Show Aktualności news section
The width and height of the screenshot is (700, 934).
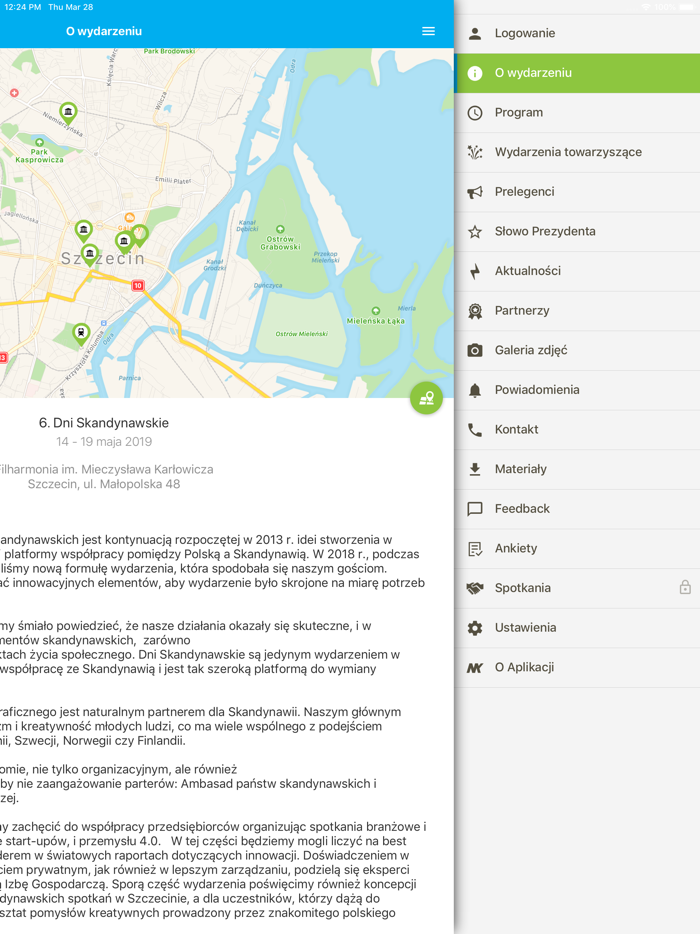tap(577, 271)
